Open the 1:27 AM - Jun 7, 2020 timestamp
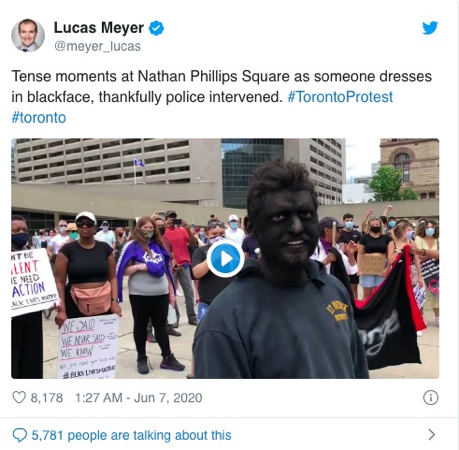 (139, 398)
